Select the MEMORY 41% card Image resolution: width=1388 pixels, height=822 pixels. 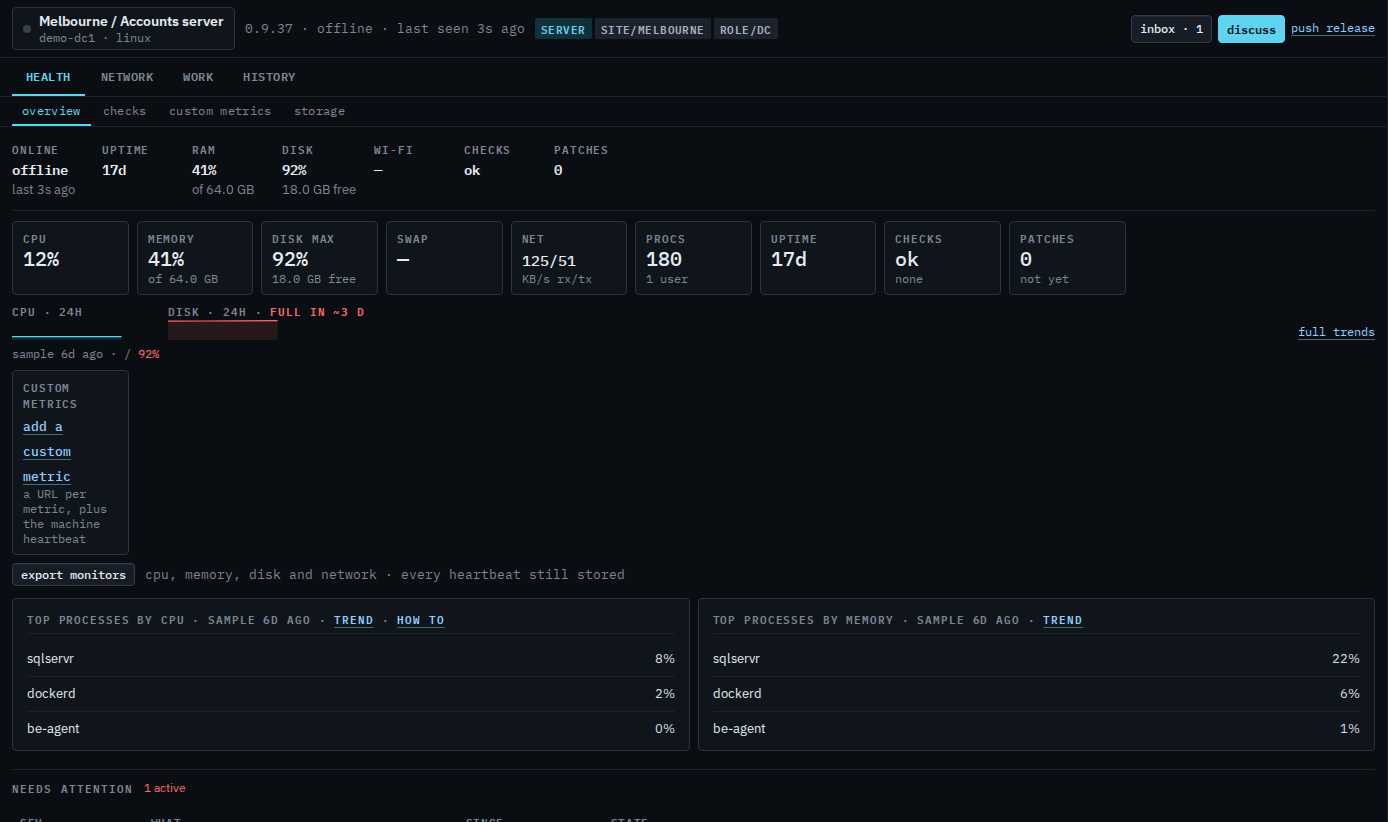pyautogui.click(x=195, y=258)
